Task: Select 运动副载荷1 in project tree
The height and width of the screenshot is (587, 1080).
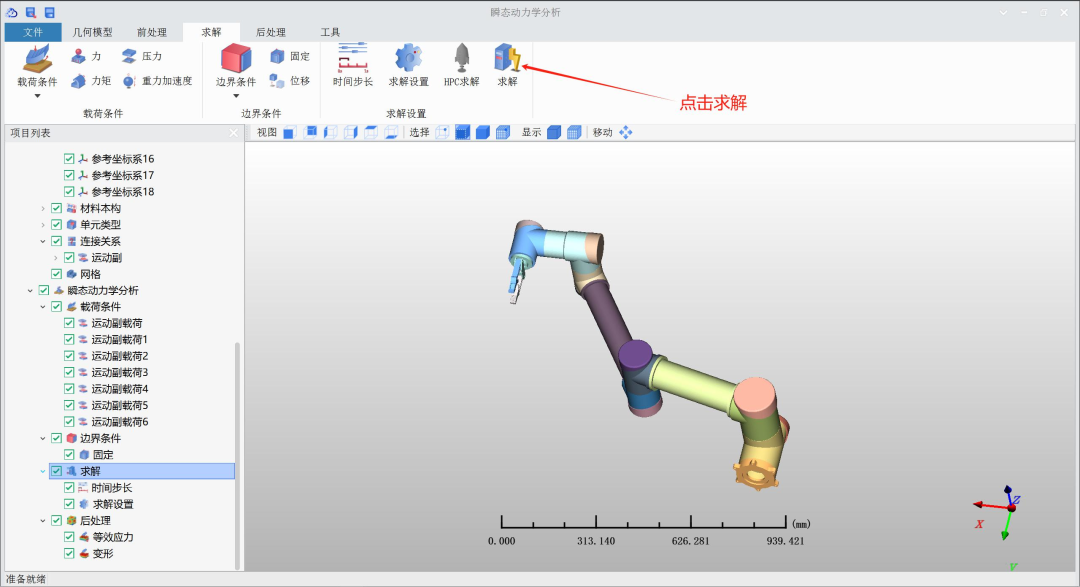Action: click(120, 339)
